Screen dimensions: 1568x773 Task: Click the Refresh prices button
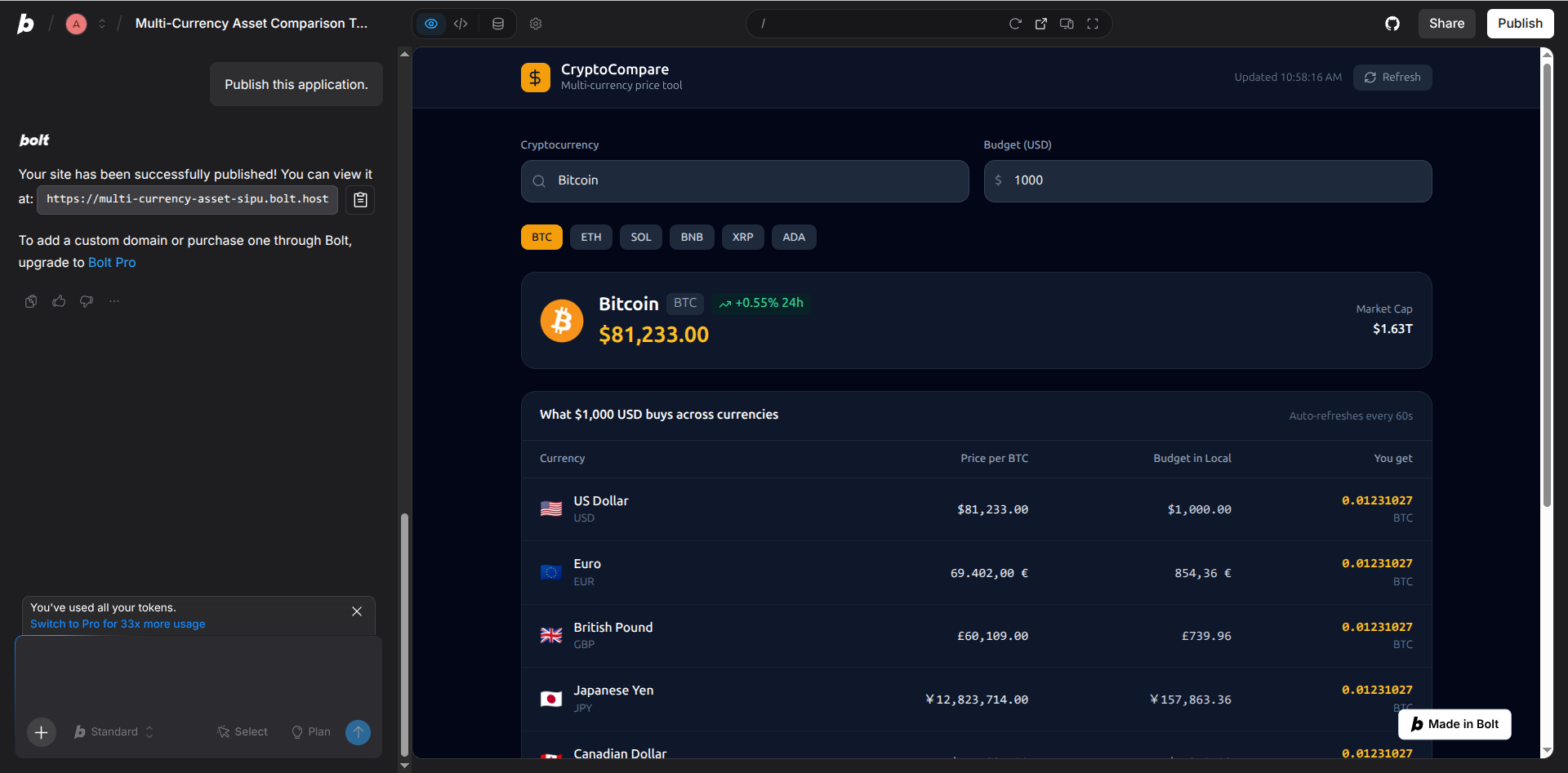(x=1392, y=78)
